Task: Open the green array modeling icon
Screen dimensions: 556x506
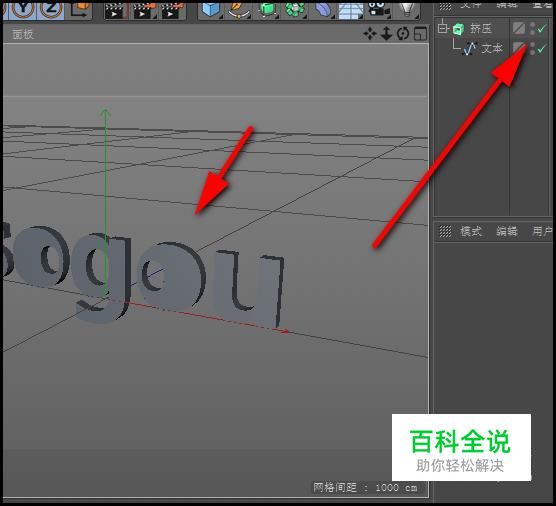Action: pos(296,10)
